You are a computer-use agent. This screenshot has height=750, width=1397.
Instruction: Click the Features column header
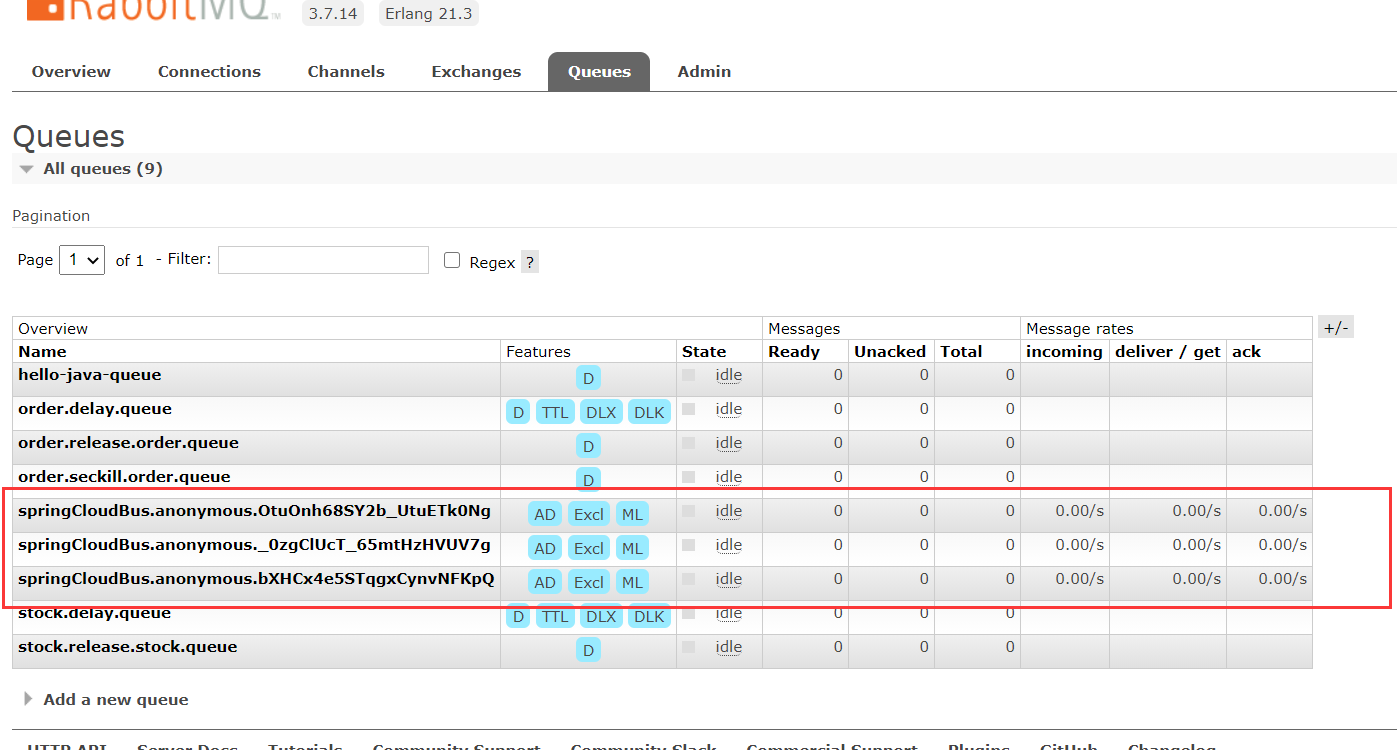click(538, 351)
